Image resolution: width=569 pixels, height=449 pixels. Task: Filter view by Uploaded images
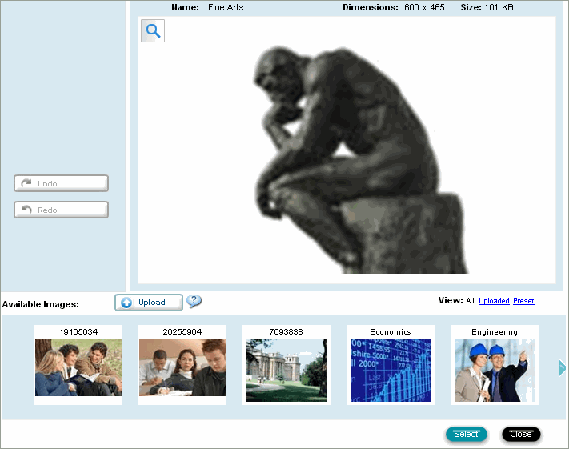[494, 301]
